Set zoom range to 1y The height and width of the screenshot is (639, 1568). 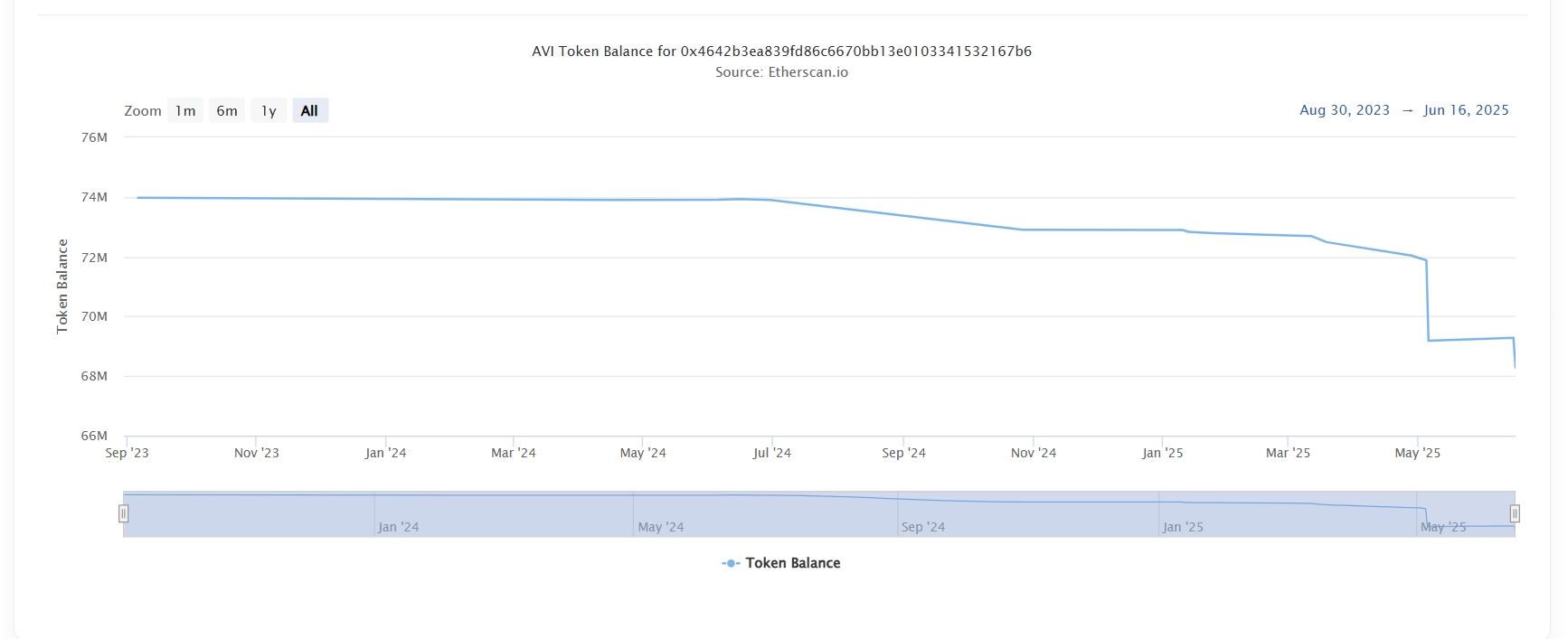pyautogui.click(x=269, y=110)
